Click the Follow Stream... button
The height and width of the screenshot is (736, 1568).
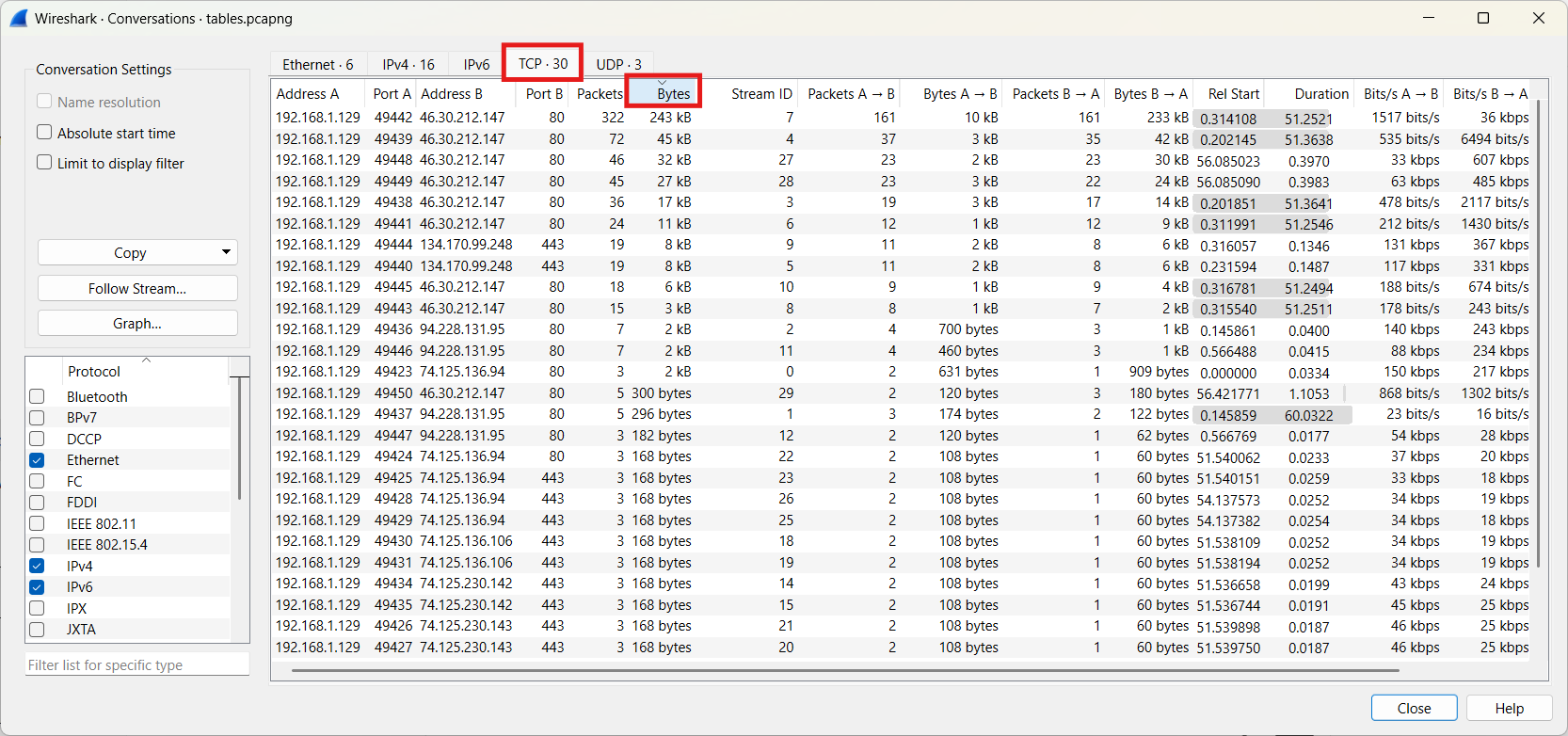(137, 288)
